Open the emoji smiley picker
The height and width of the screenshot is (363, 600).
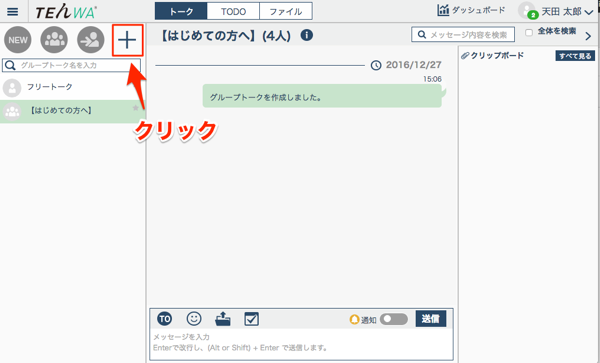pos(194,318)
